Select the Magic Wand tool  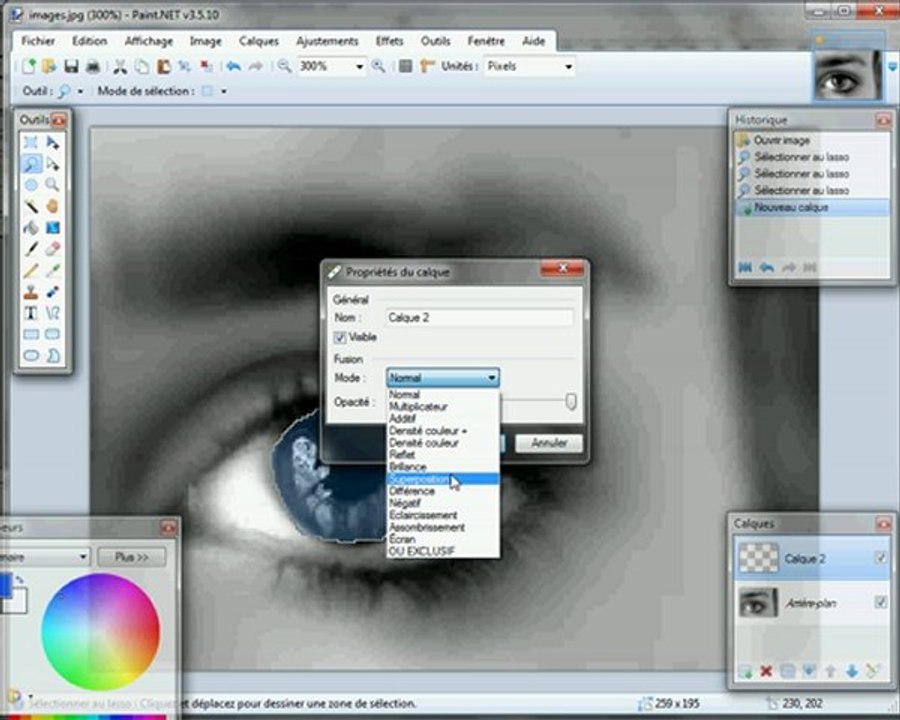[31, 206]
